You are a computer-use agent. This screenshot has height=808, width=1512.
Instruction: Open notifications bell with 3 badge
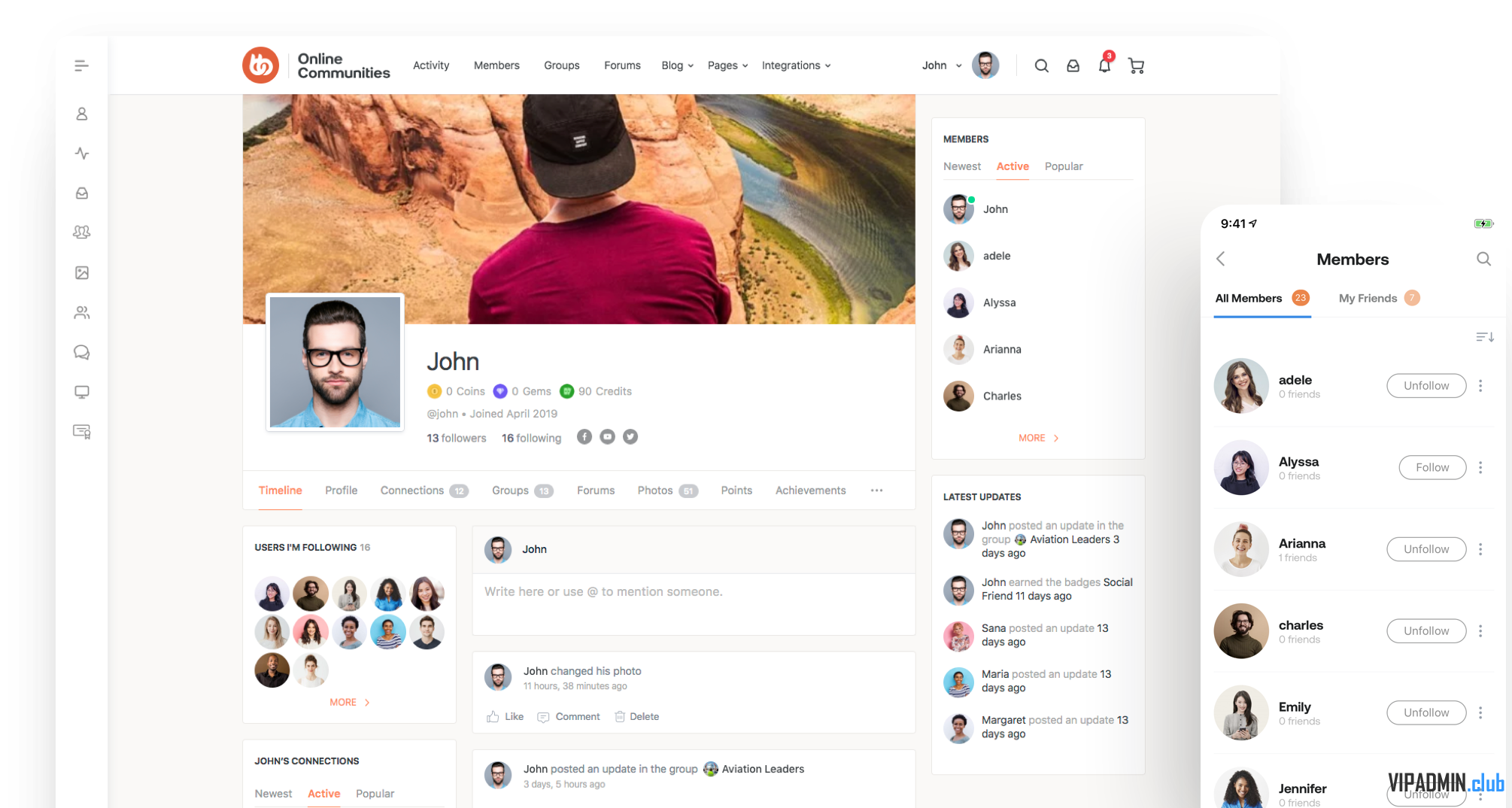tap(1104, 64)
